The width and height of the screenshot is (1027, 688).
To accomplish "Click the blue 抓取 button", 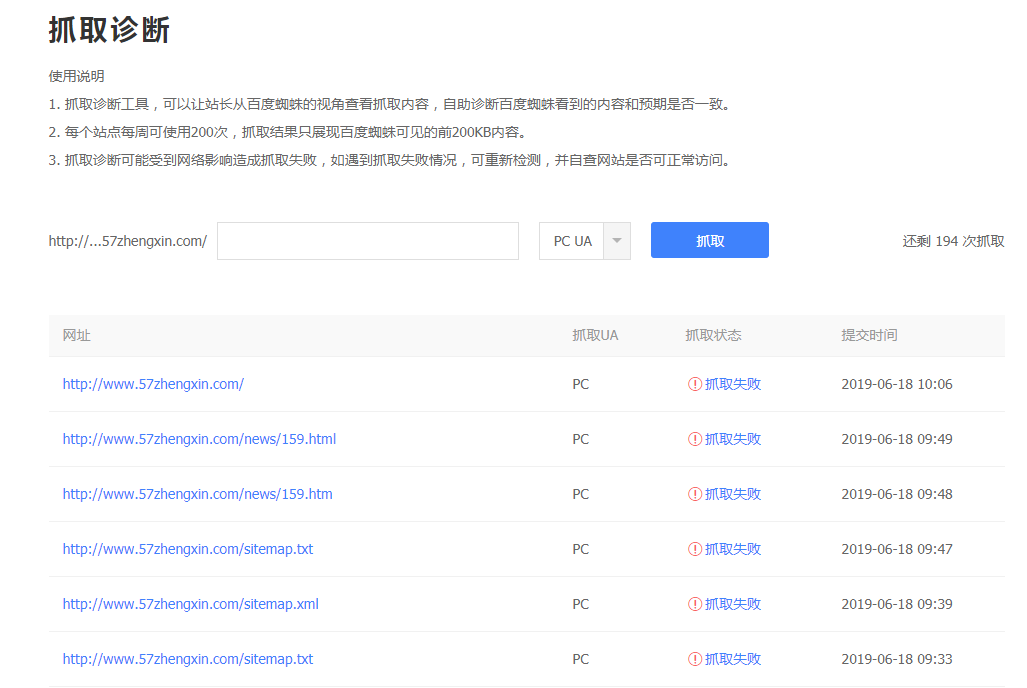I will [x=709, y=240].
